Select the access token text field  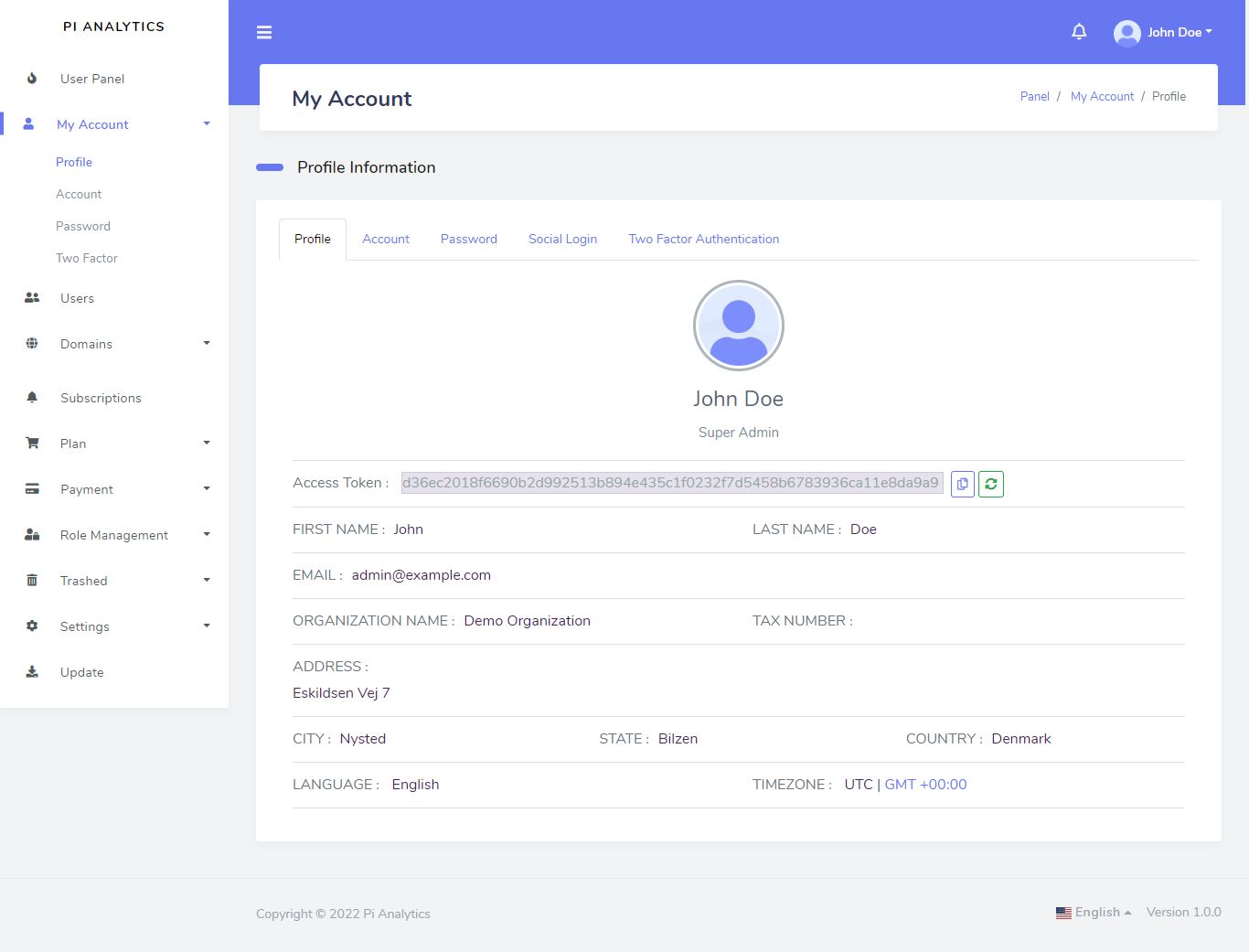[671, 483]
